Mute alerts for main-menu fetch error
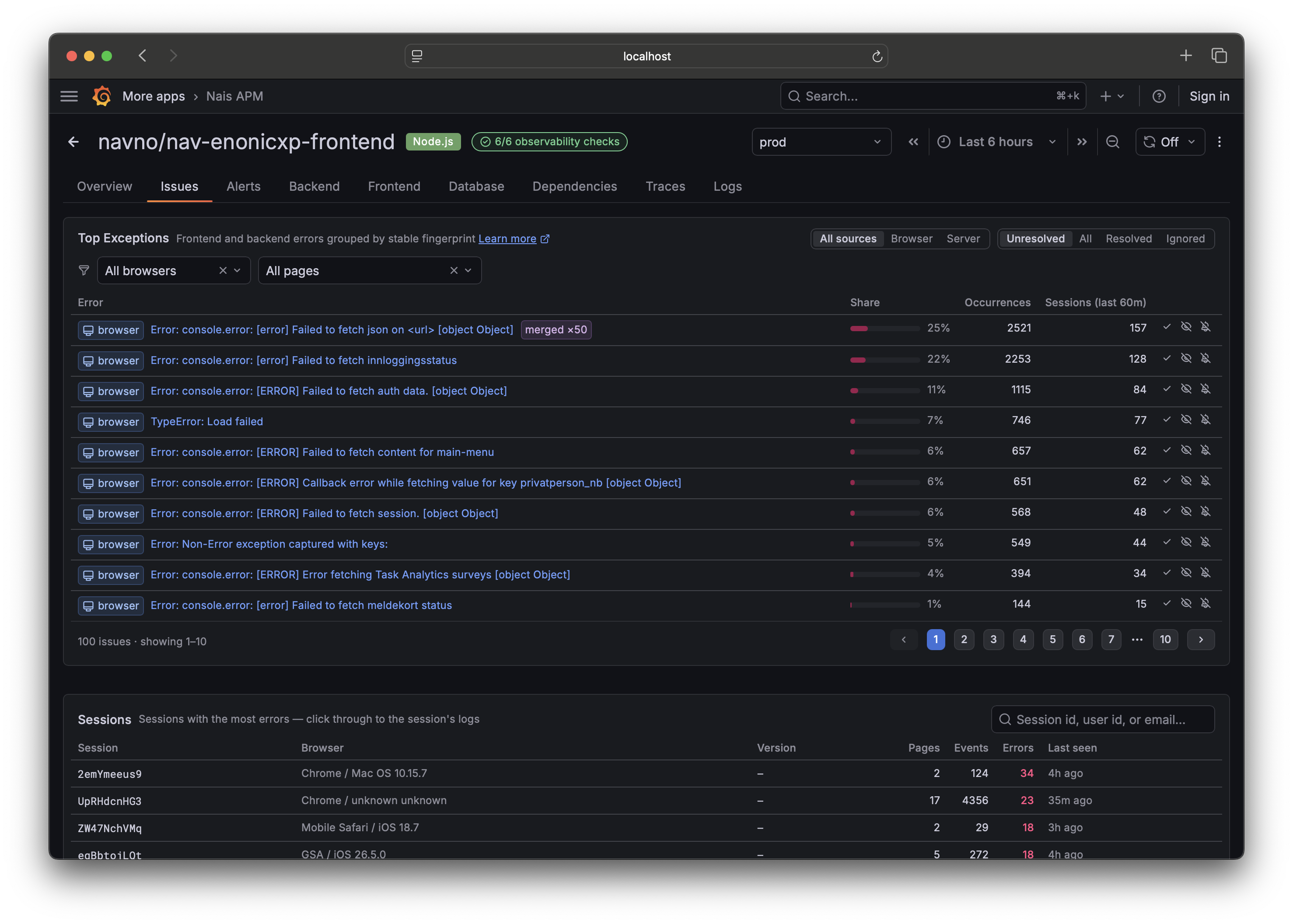Image resolution: width=1293 pixels, height=924 pixels. coord(1205,450)
